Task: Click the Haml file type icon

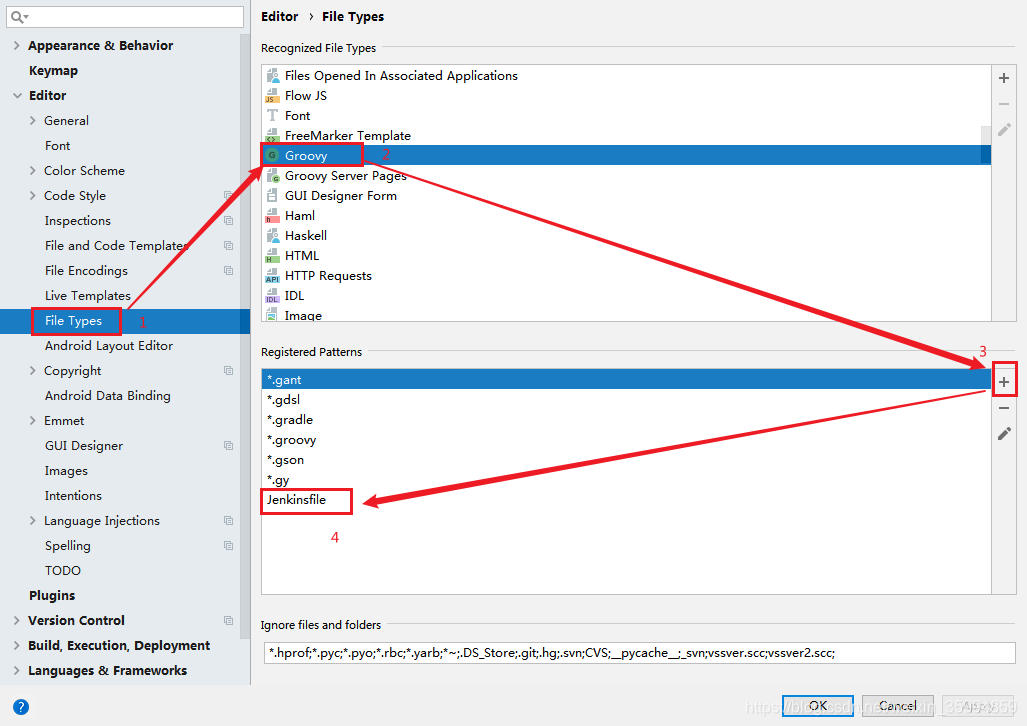Action: (x=272, y=216)
